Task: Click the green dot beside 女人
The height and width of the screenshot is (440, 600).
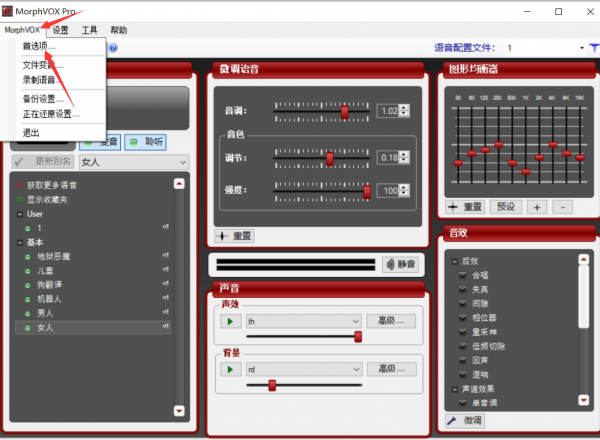Action: click(x=28, y=328)
